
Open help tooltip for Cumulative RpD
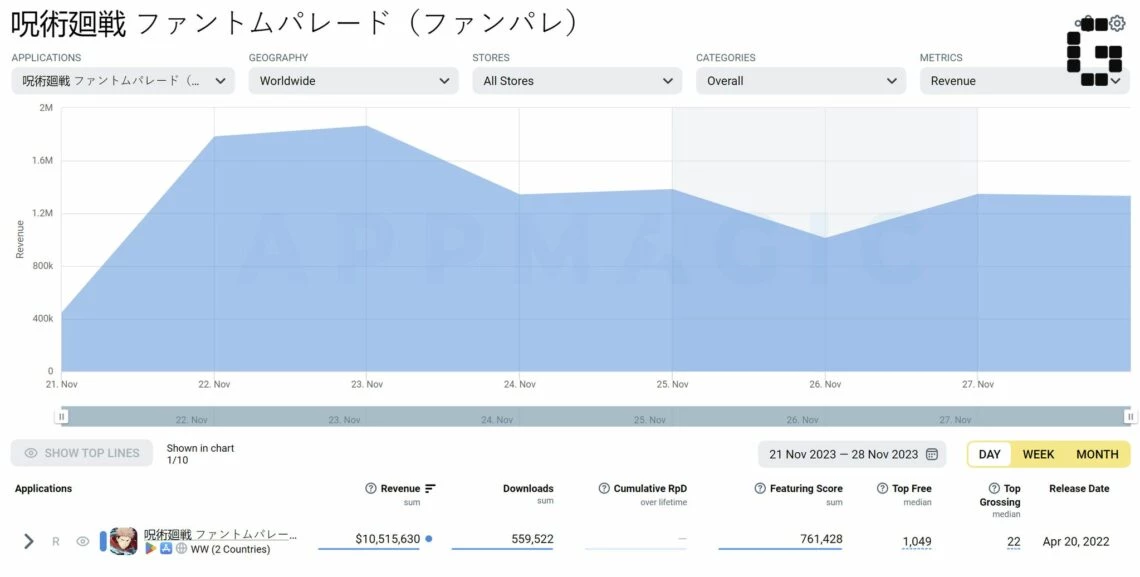603,488
